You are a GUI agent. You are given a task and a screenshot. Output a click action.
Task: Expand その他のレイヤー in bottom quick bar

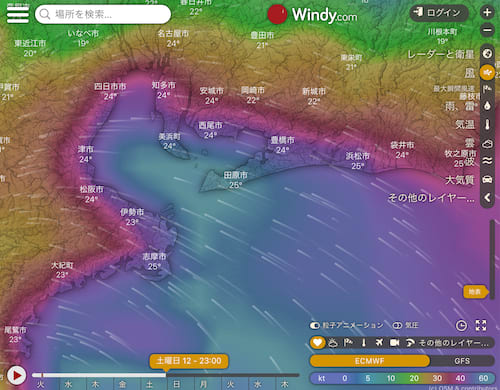tap(454, 343)
